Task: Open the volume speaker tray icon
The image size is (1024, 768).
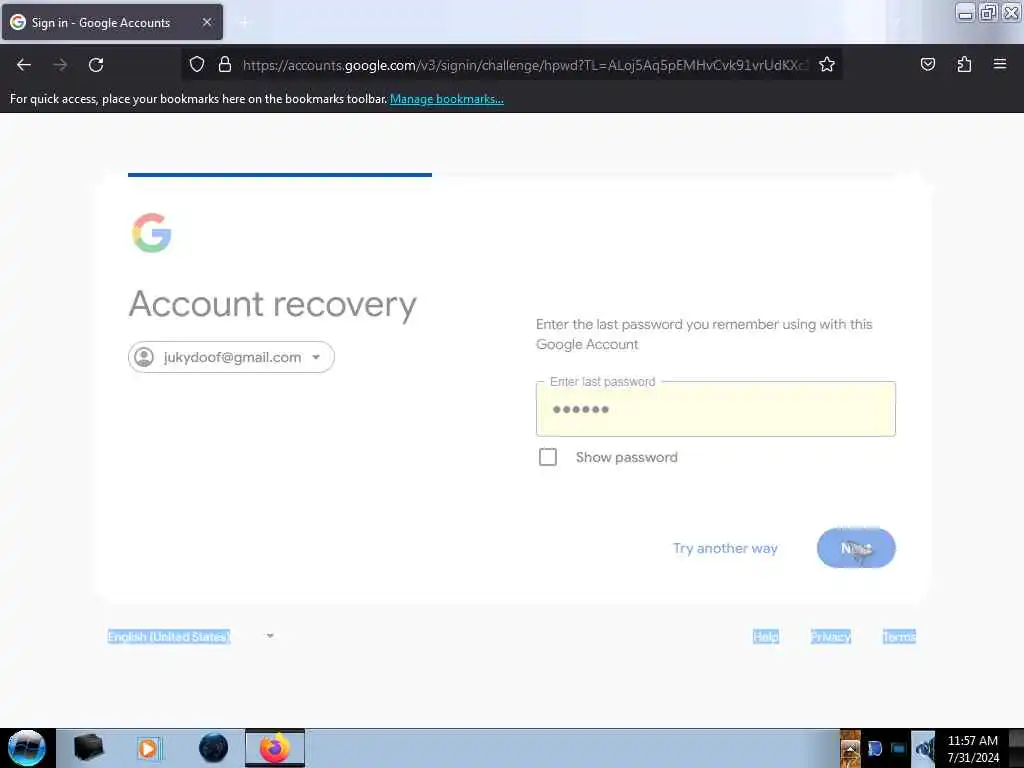Action: click(x=923, y=748)
